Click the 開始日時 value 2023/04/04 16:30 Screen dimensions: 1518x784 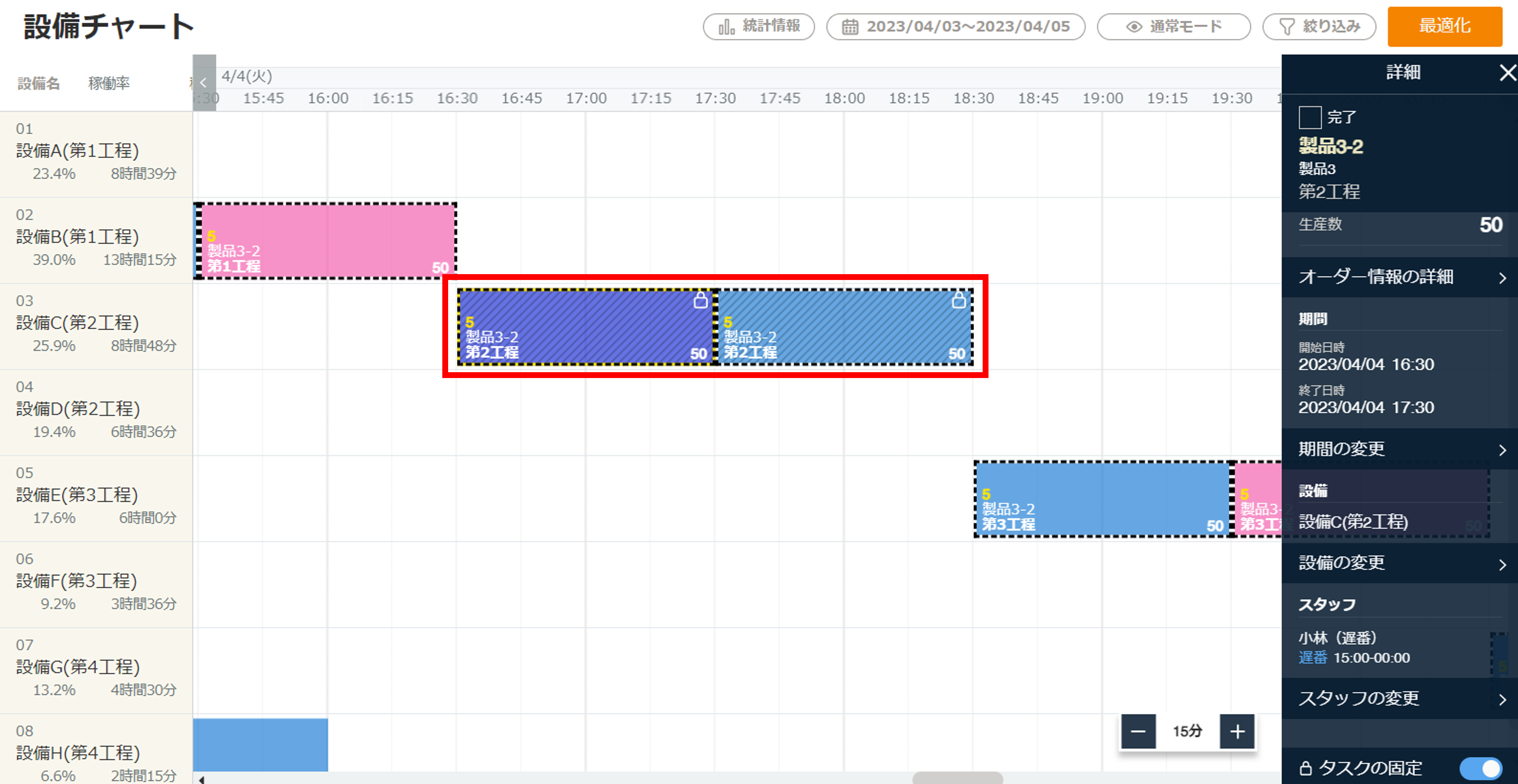[x=1366, y=365]
